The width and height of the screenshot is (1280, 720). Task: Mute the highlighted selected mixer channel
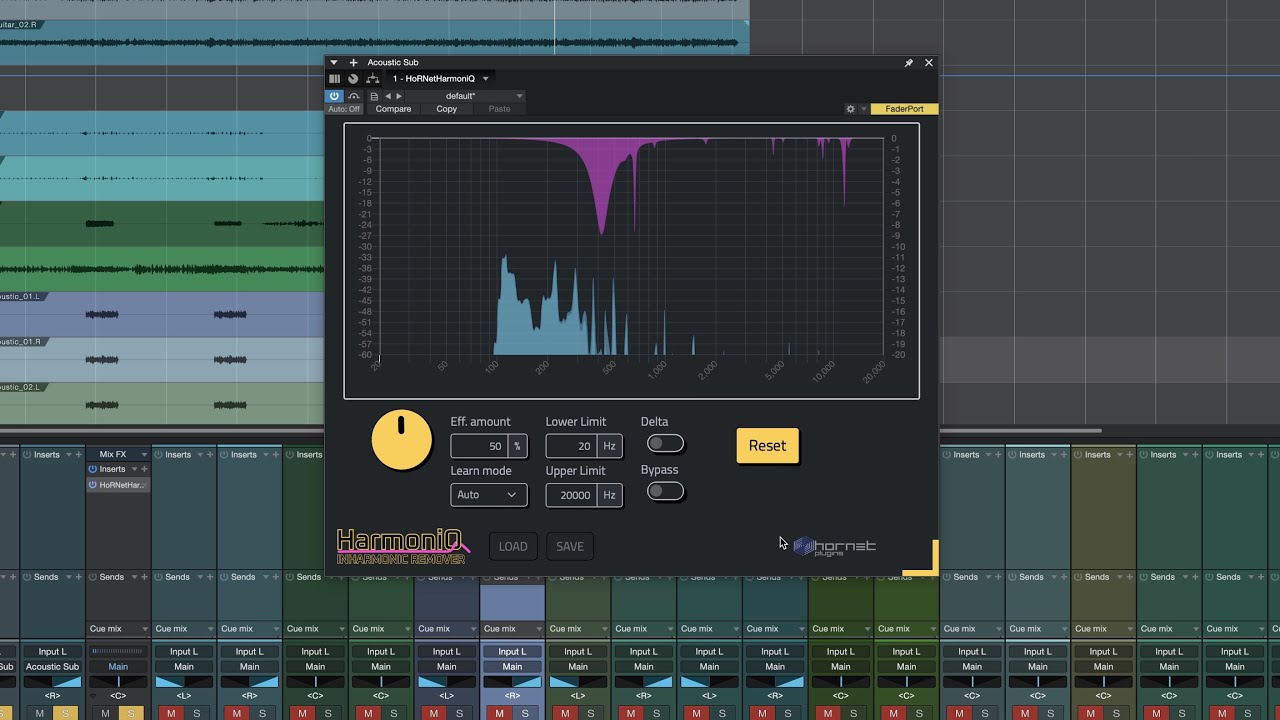coord(500,713)
